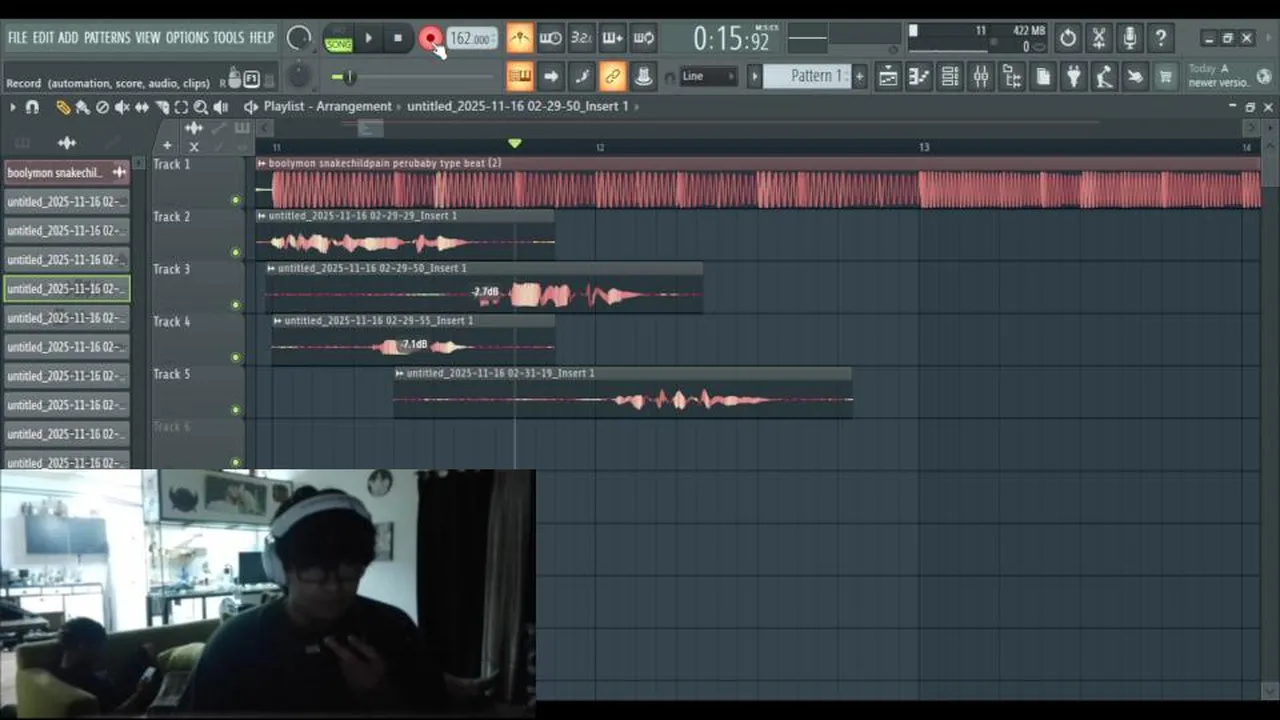This screenshot has height=720, width=1280.
Task: Click the render/save-as scissors icon
Action: click(1098, 39)
